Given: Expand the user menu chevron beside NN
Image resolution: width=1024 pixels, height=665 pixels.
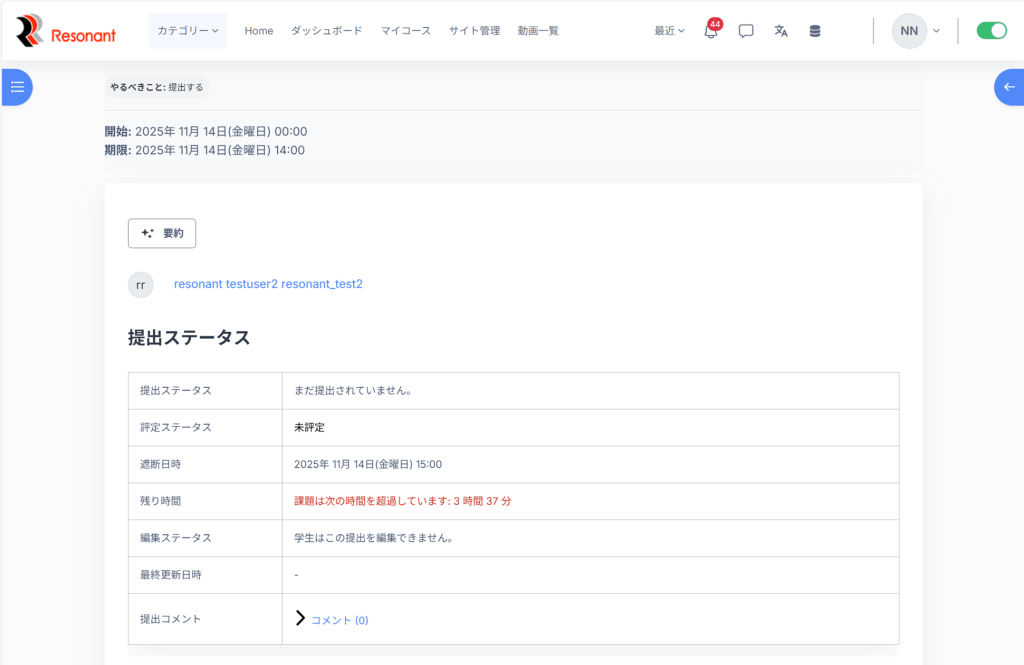Looking at the screenshot, I should pos(936,31).
